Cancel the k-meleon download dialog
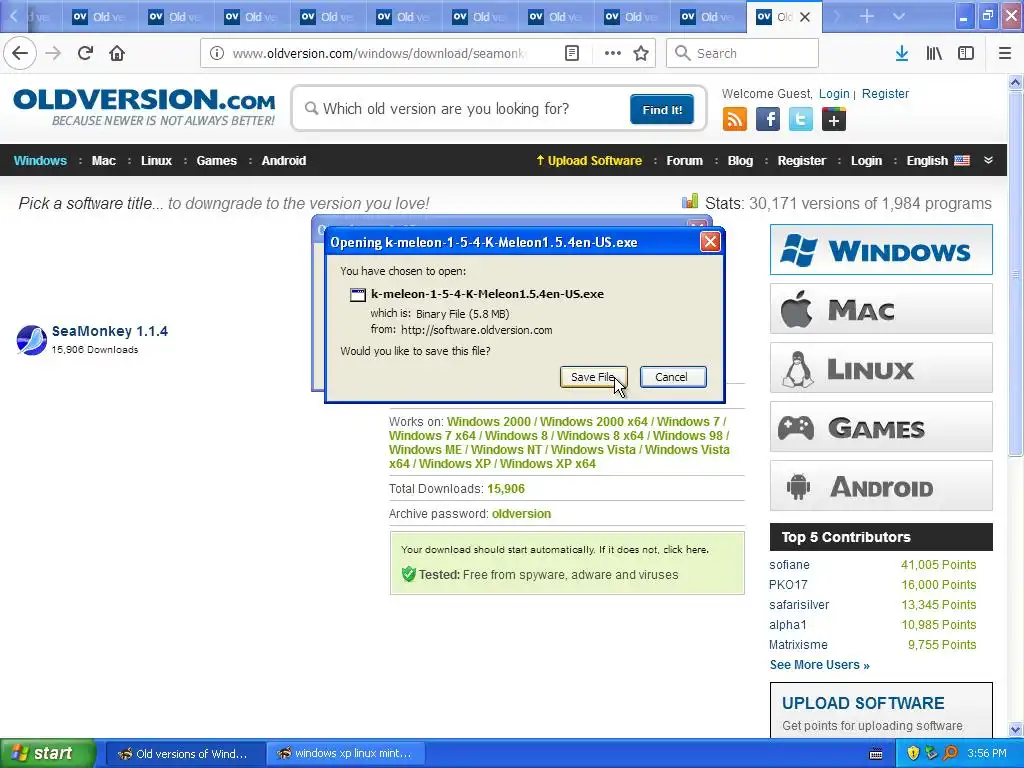 pyautogui.click(x=673, y=377)
